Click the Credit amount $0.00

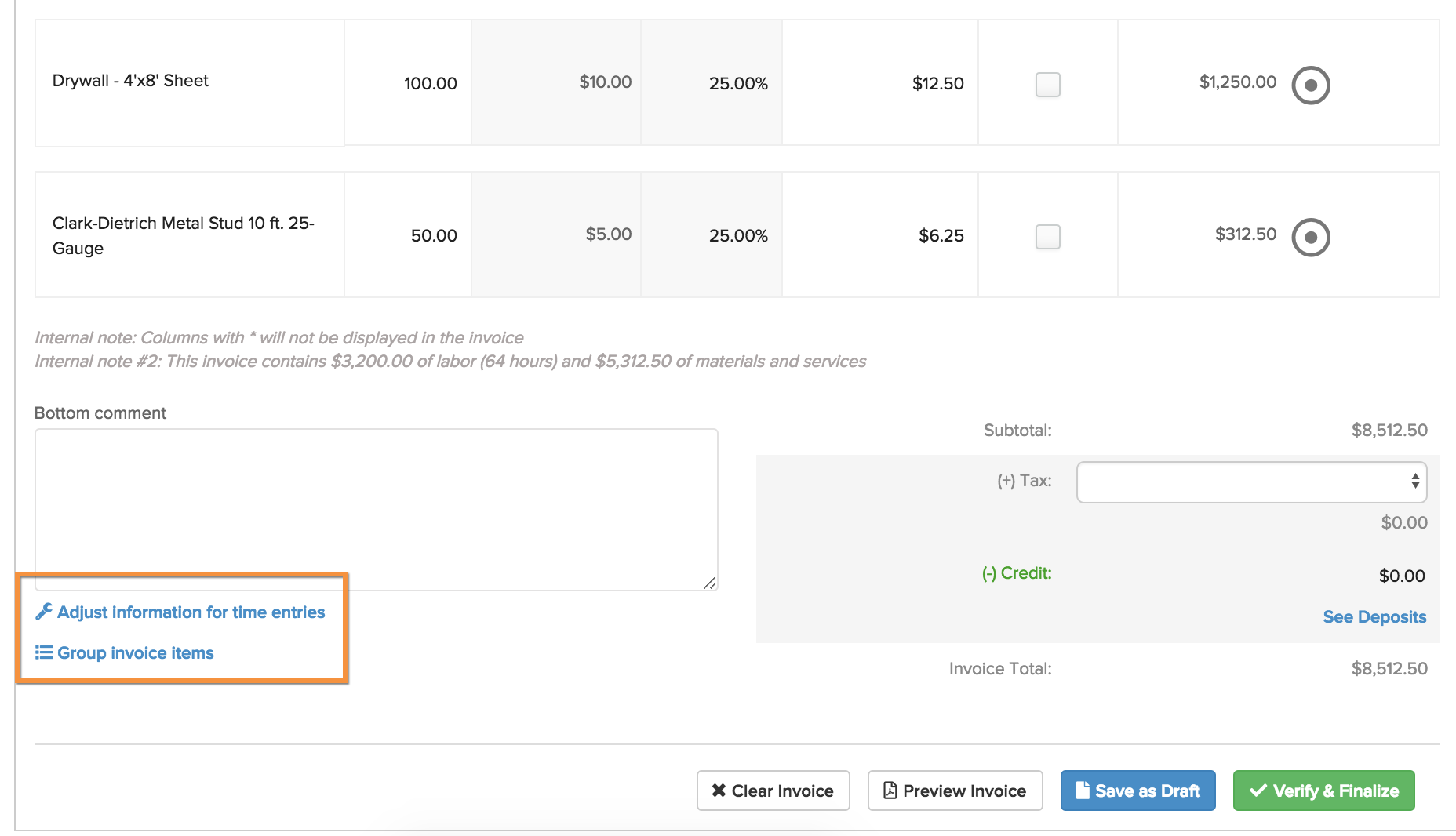1401,576
